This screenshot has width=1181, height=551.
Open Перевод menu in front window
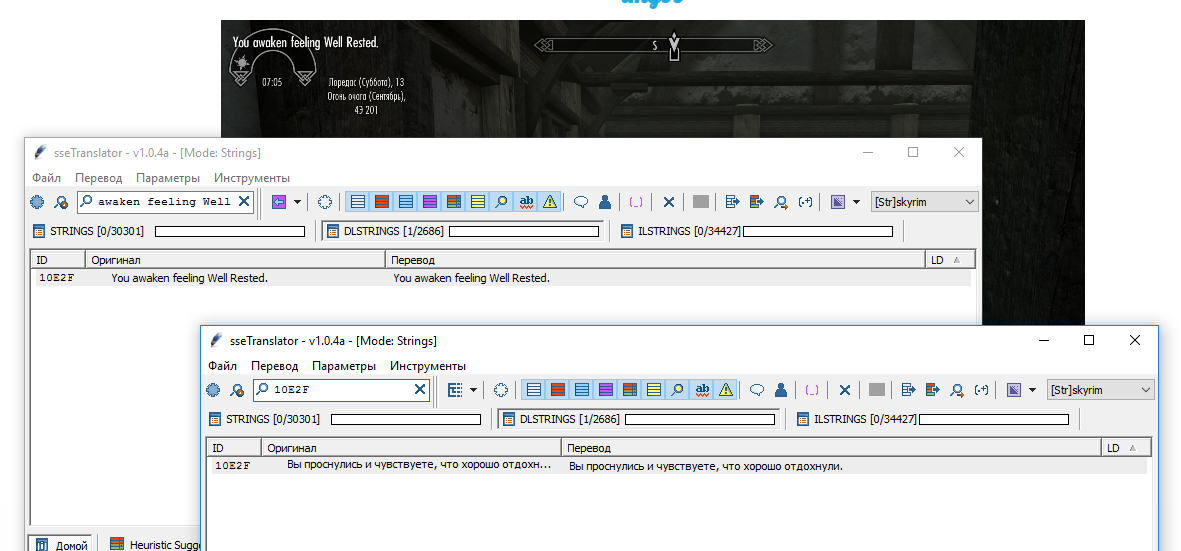(x=274, y=366)
